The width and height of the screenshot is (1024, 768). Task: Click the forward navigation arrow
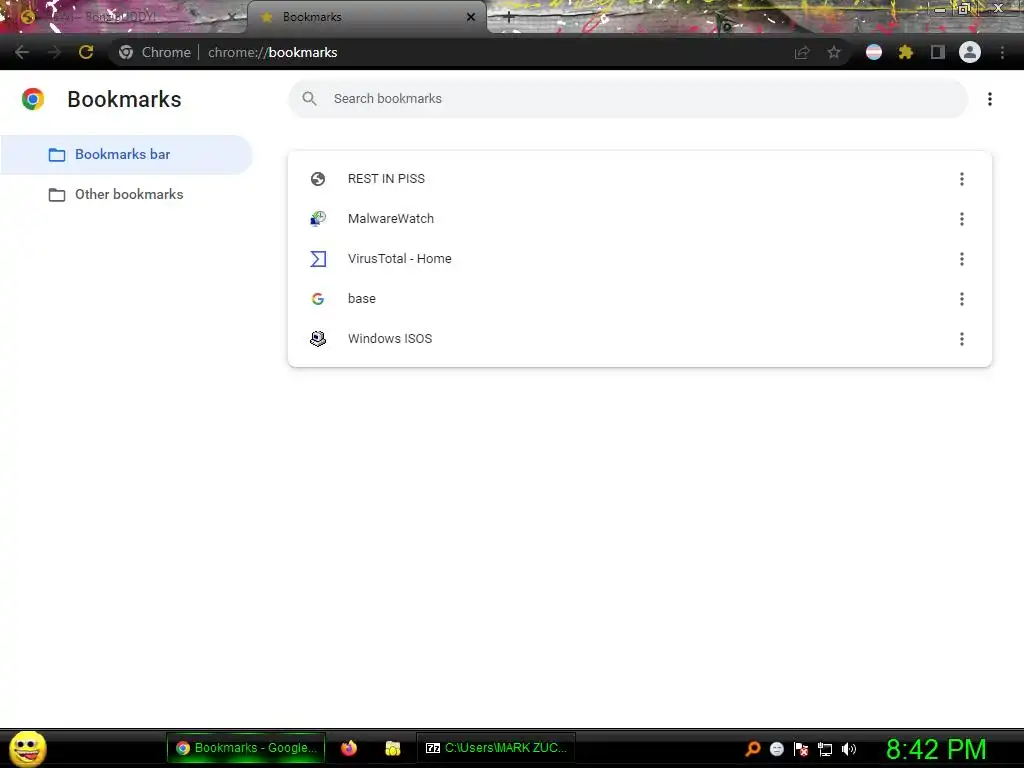pyautogui.click(x=54, y=52)
